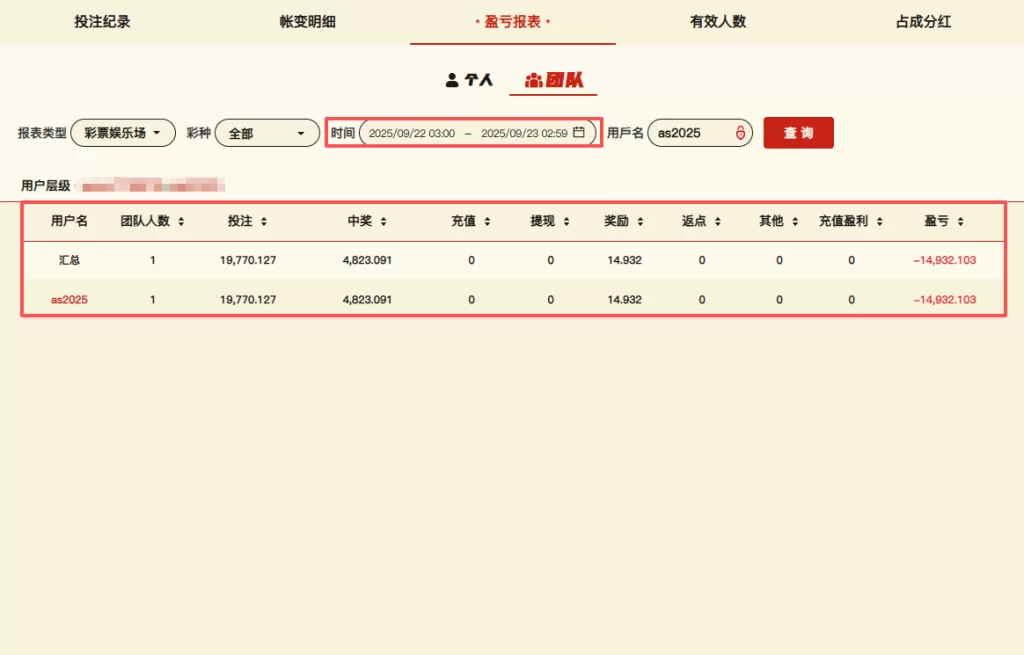Open the date range time picker

click(468, 133)
